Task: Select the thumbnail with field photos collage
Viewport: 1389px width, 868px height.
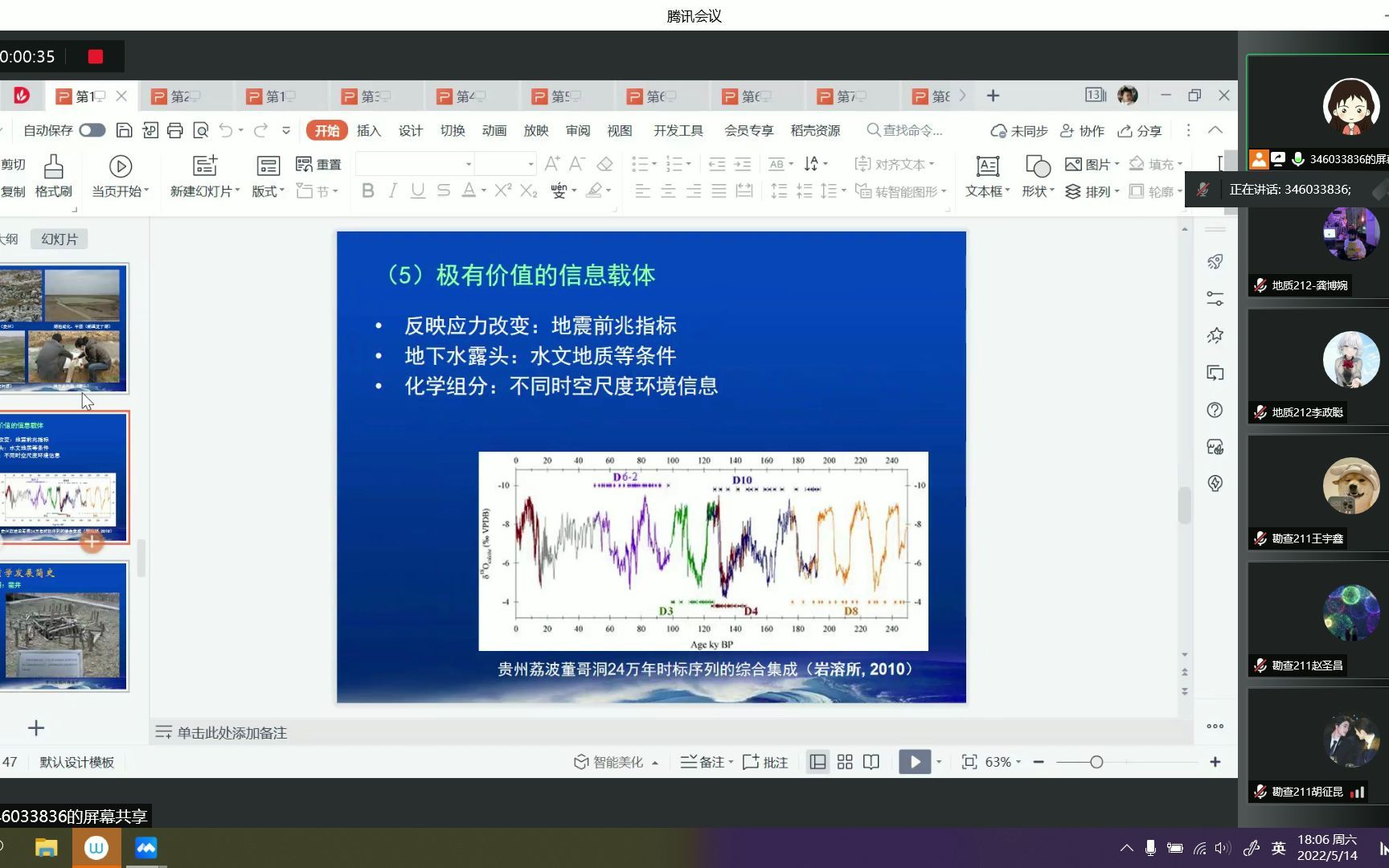Action: pos(64,328)
